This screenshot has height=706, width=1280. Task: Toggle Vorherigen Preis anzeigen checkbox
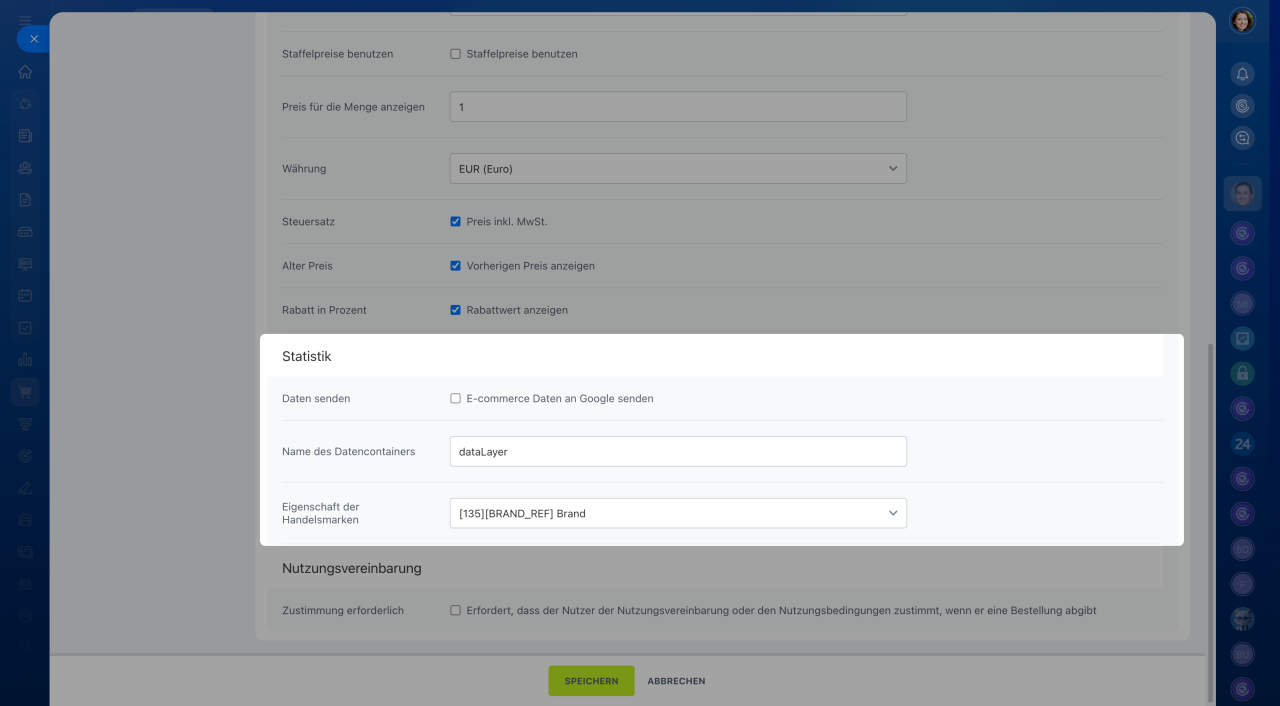[x=456, y=266]
